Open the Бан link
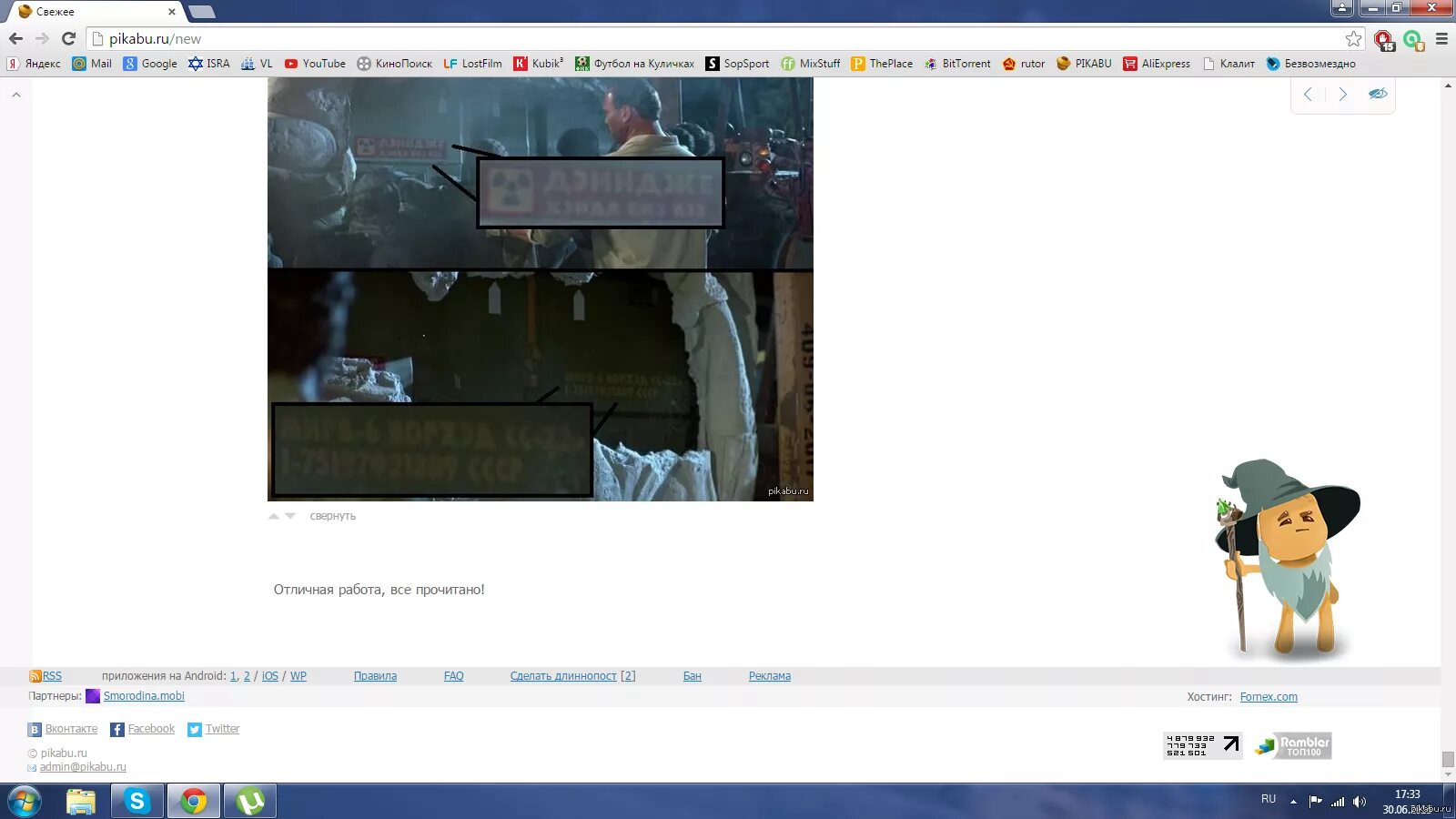 pyautogui.click(x=693, y=676)
